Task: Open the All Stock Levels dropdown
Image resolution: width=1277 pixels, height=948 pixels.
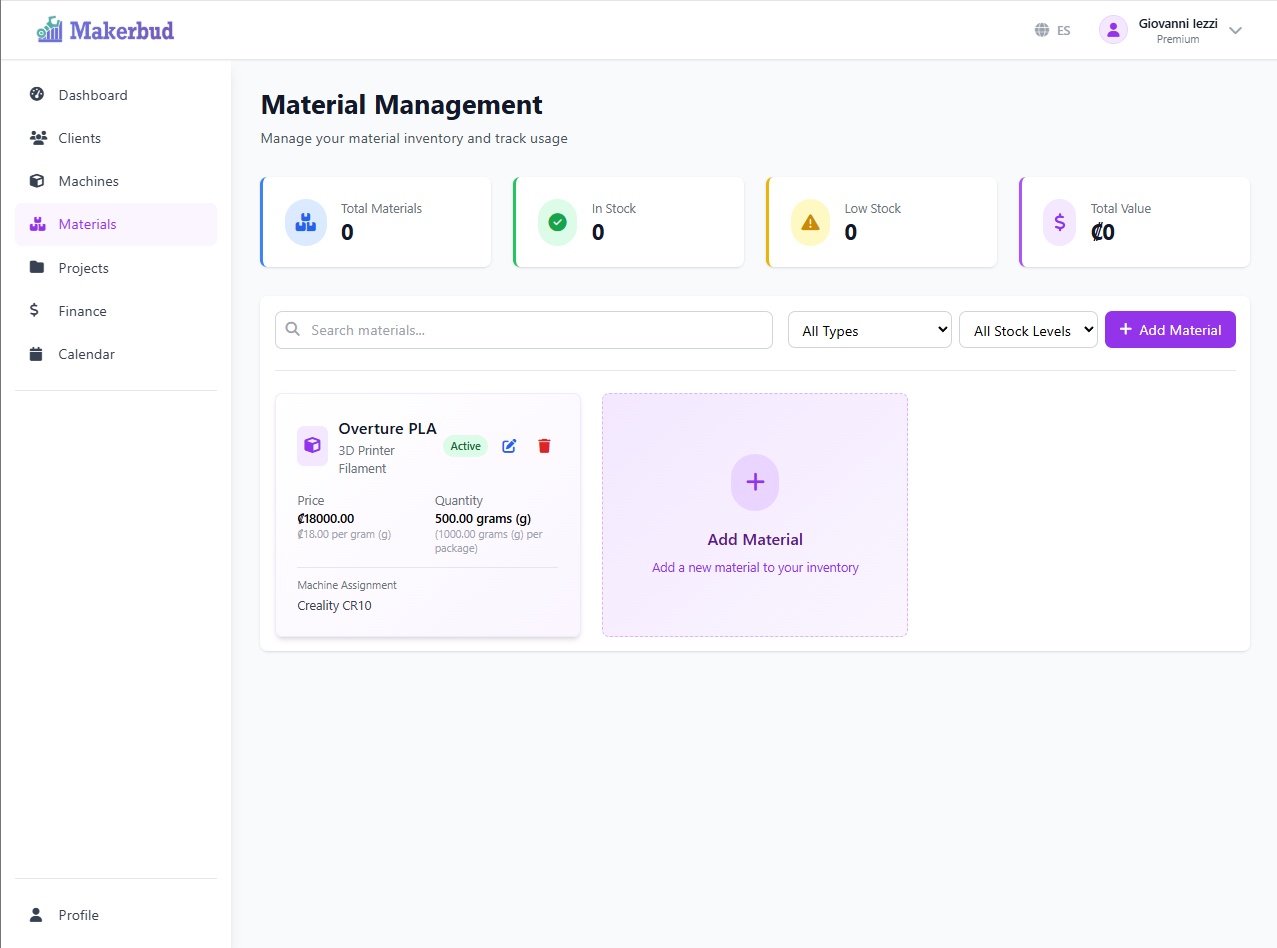Action: click(x=1028, y=329)
